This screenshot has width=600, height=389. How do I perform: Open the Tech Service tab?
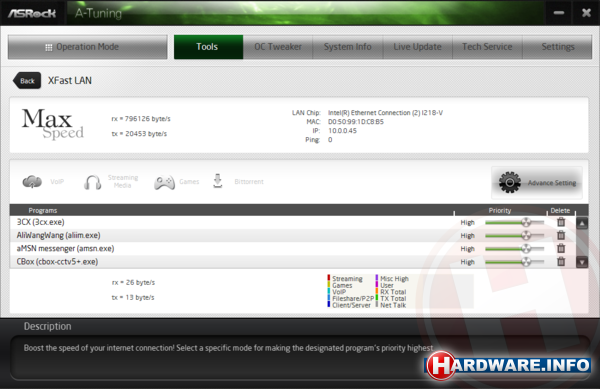487,47
